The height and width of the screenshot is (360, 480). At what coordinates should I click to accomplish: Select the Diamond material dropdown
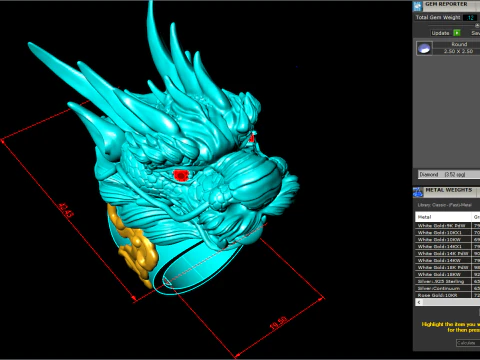click(x=449, y=174)
